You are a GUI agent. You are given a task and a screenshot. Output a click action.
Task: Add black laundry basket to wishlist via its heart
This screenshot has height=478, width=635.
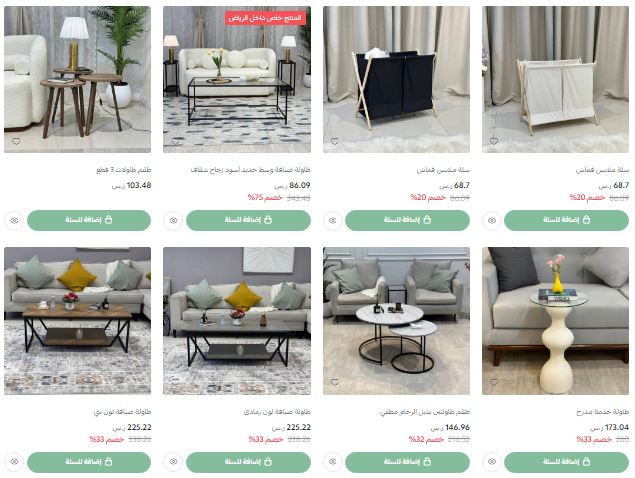[x=335, y=142]
